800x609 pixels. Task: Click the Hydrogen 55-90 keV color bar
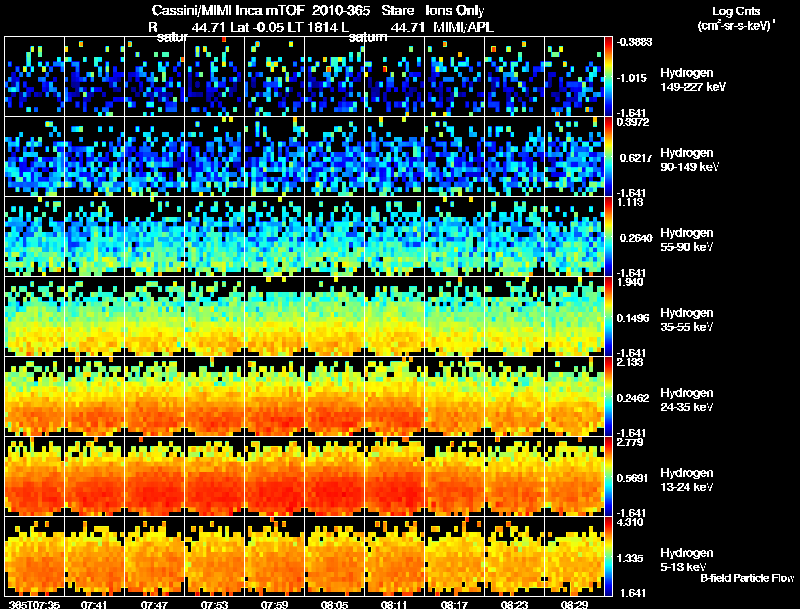(x=608, y=236)
